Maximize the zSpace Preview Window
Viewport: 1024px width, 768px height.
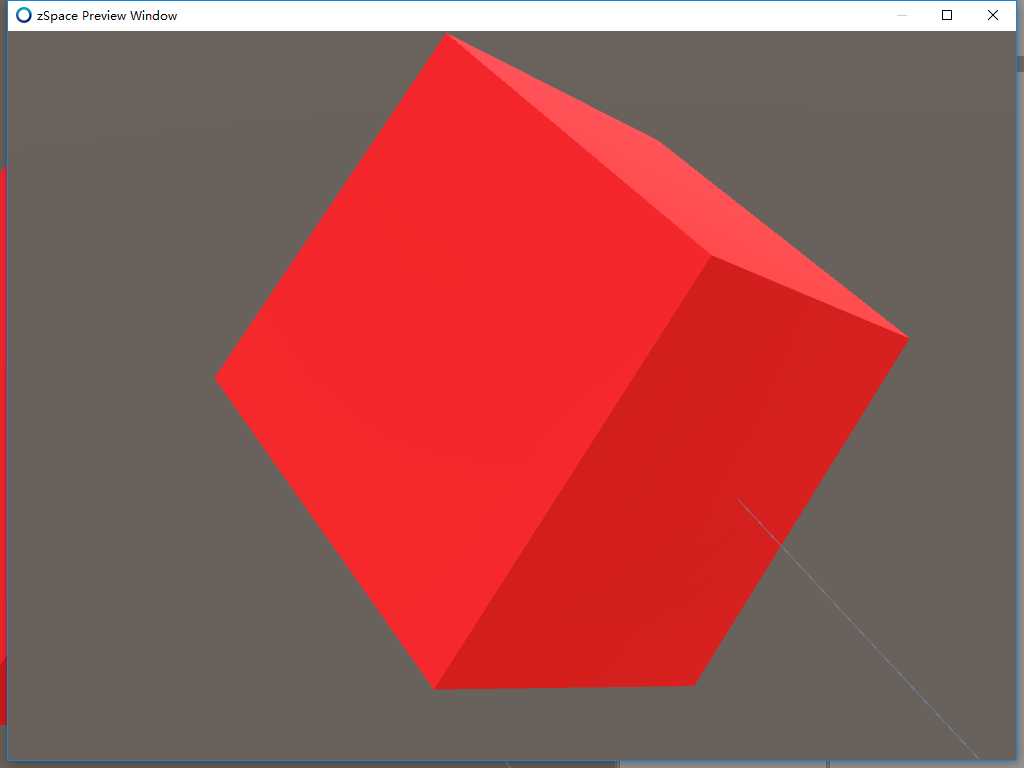click(947, 15)
